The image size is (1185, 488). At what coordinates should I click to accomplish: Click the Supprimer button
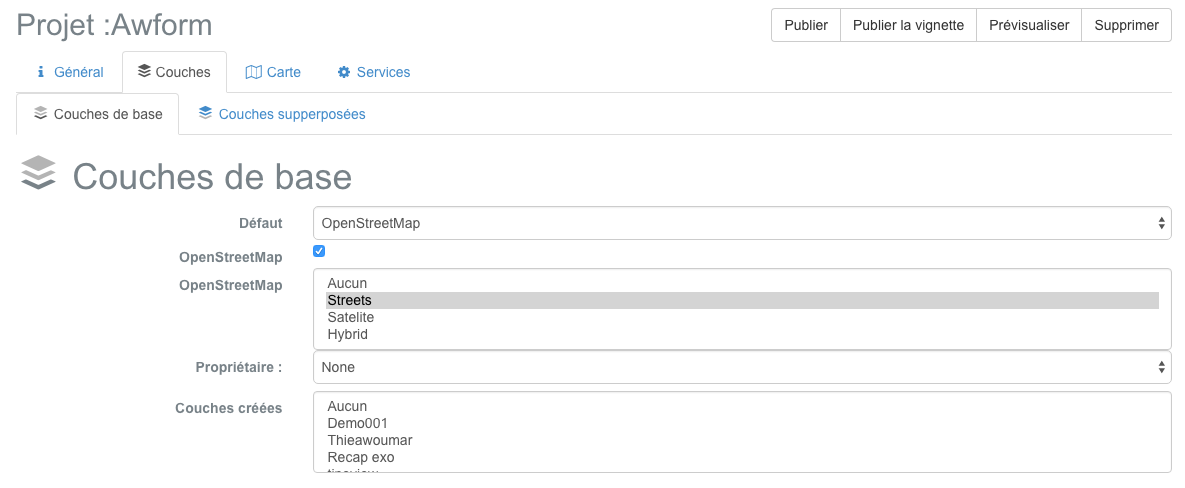tap(1127, 25)
